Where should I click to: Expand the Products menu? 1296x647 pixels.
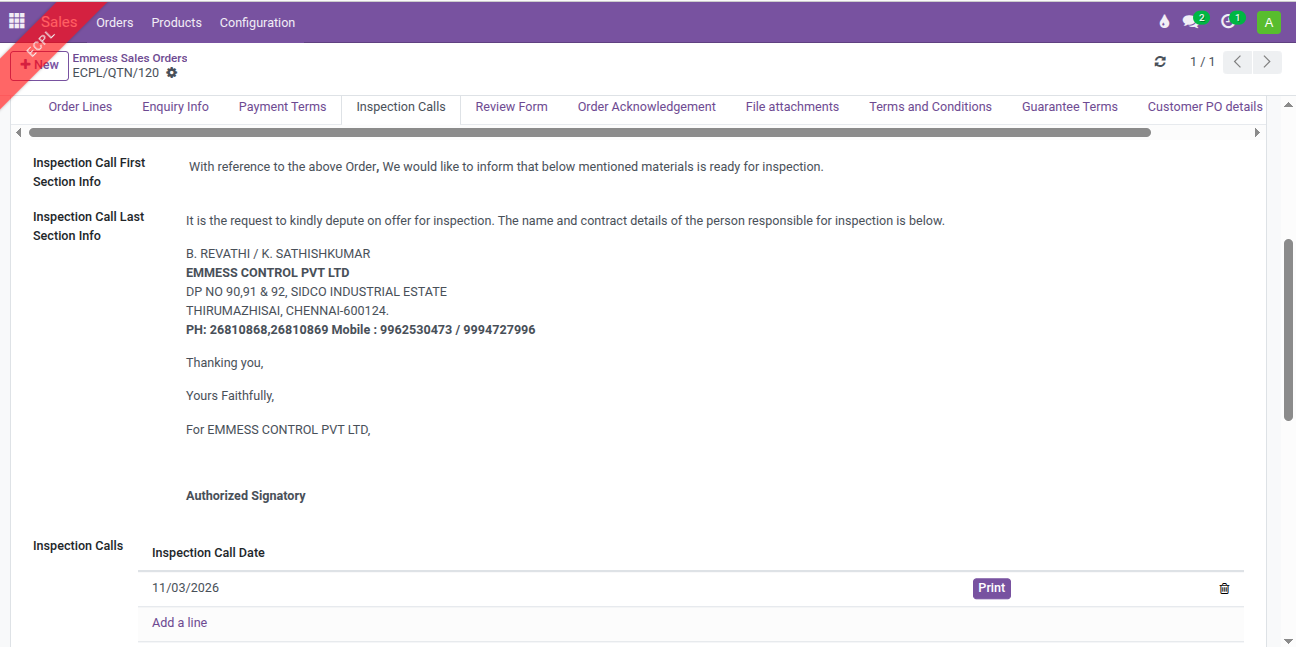click(176, 22)
